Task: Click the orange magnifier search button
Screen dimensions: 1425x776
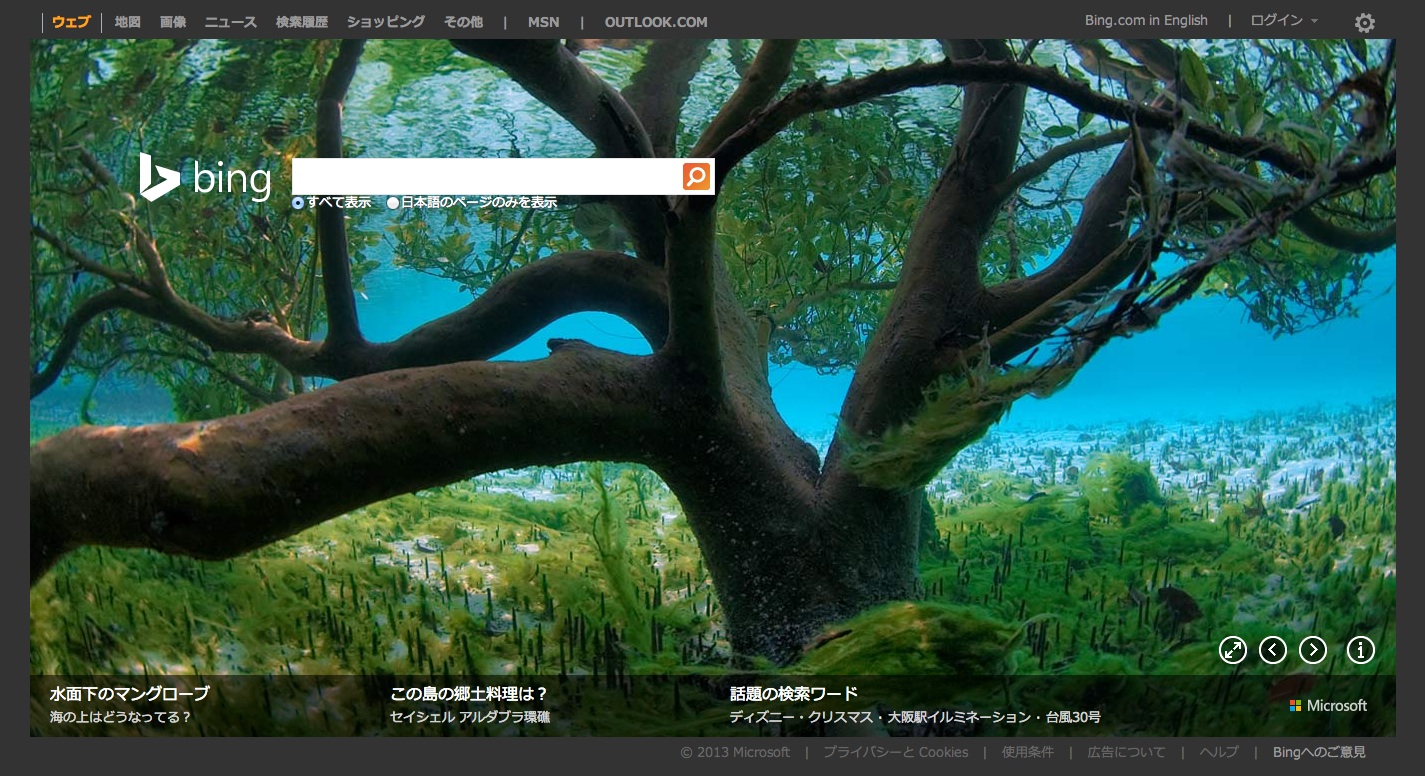Action: [696, 176]
